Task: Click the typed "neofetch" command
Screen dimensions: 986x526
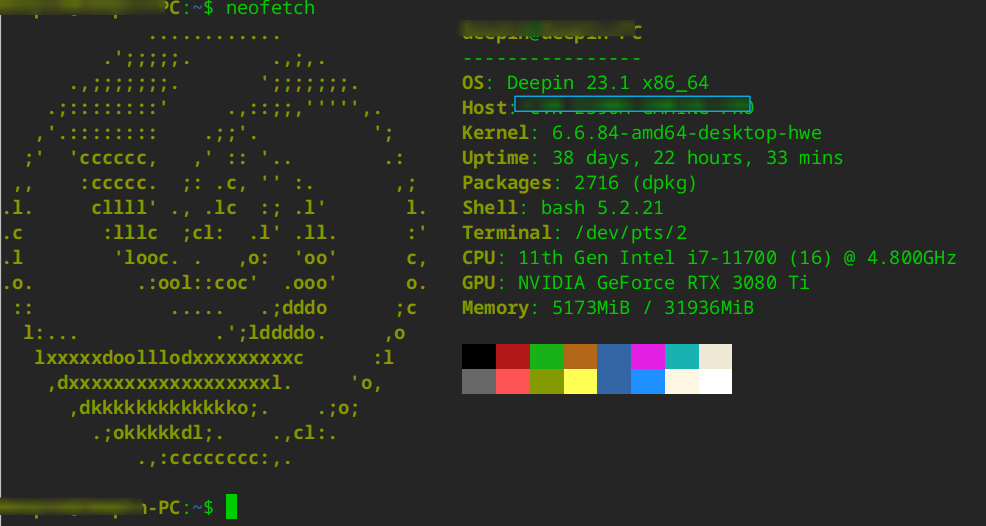Action: click(x=270, y=8)
